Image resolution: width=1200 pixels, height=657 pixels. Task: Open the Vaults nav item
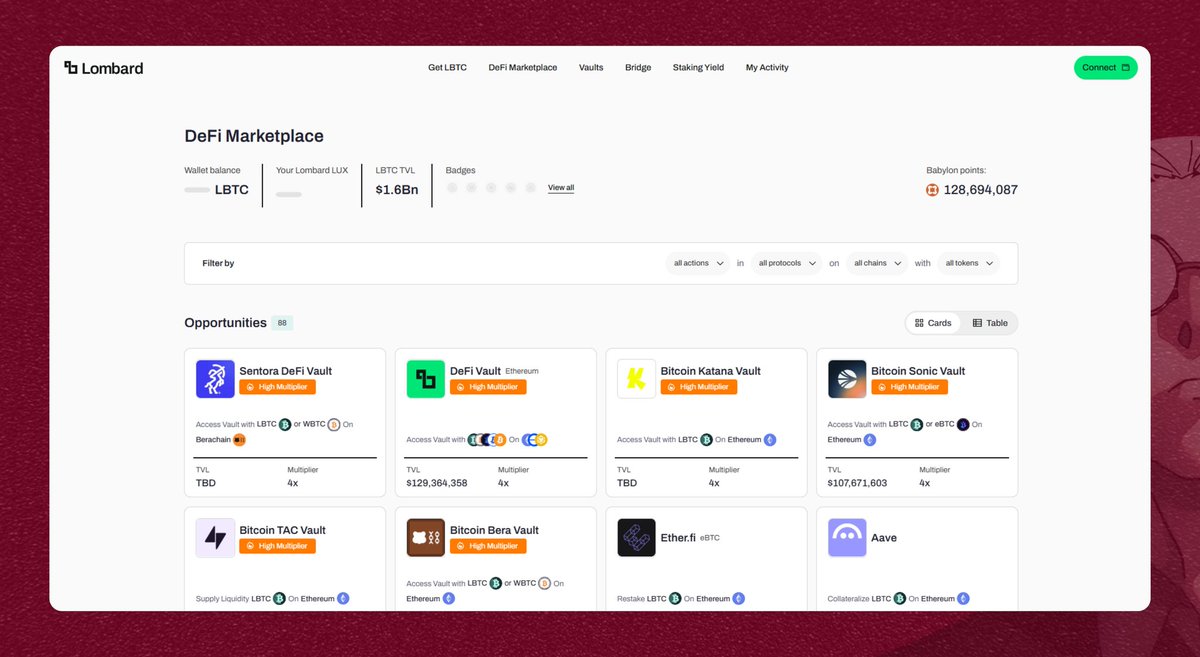(591, 68)
